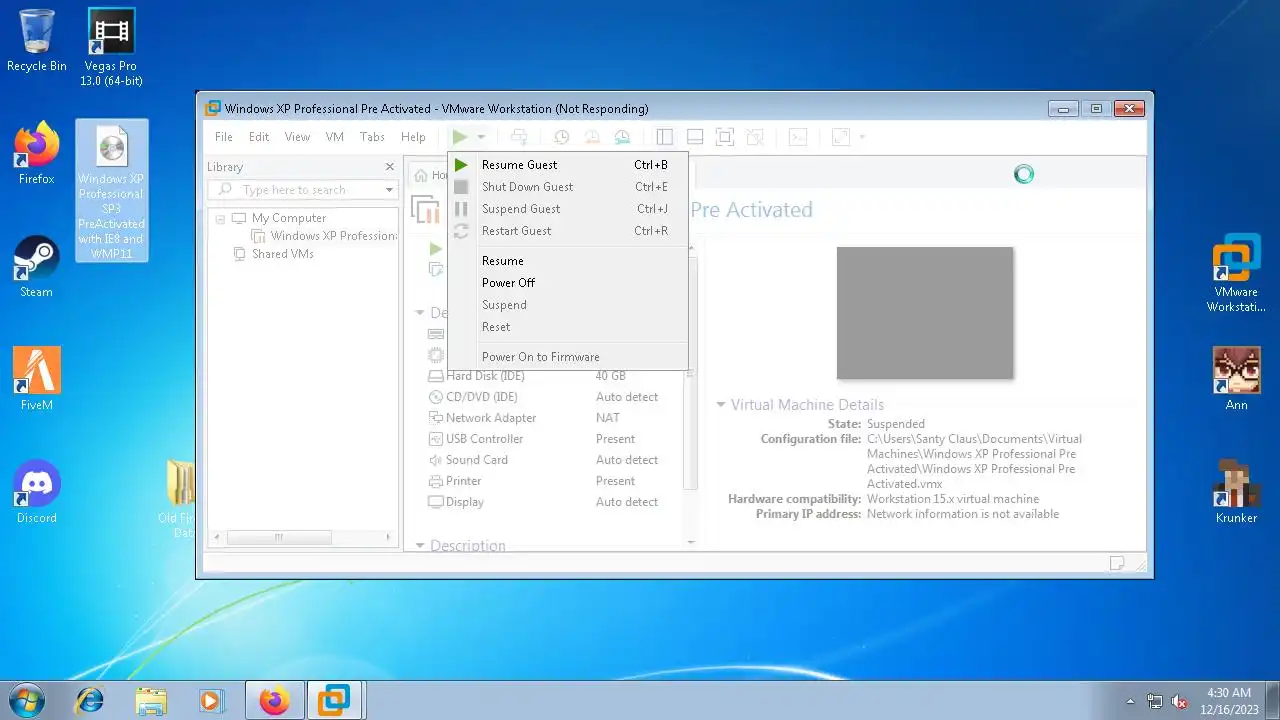The height and width of the screenshot is (720, 1280).
Task: Toggle the thumbnail bar view icon
Action: pos(695,137)
